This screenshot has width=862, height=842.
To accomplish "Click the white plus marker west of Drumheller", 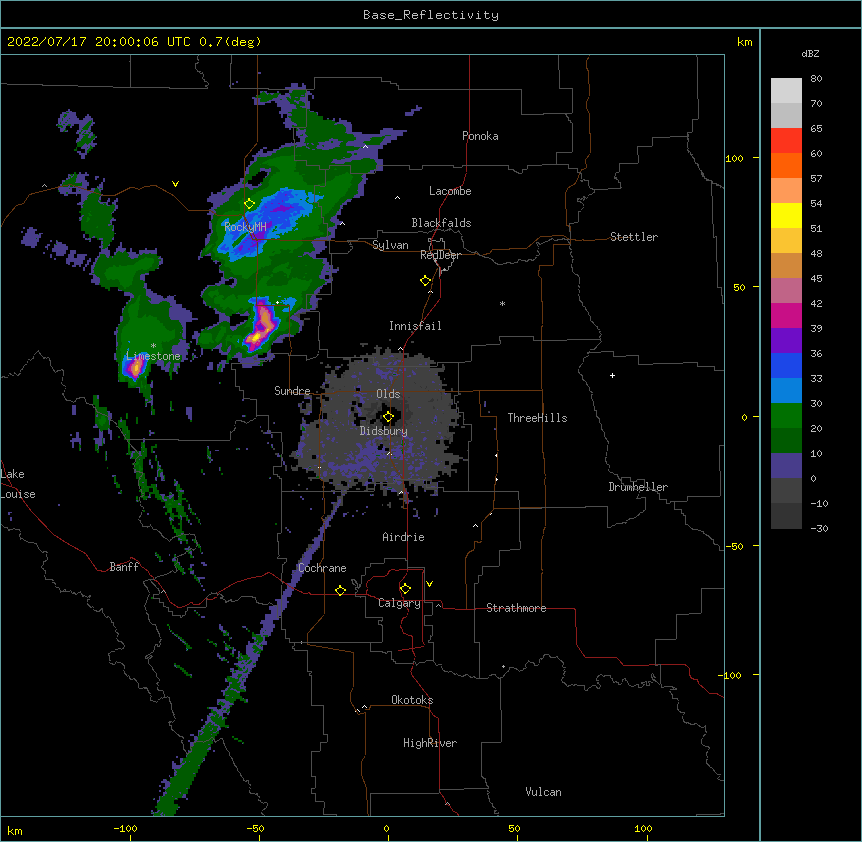I will [x=612, y=375].
